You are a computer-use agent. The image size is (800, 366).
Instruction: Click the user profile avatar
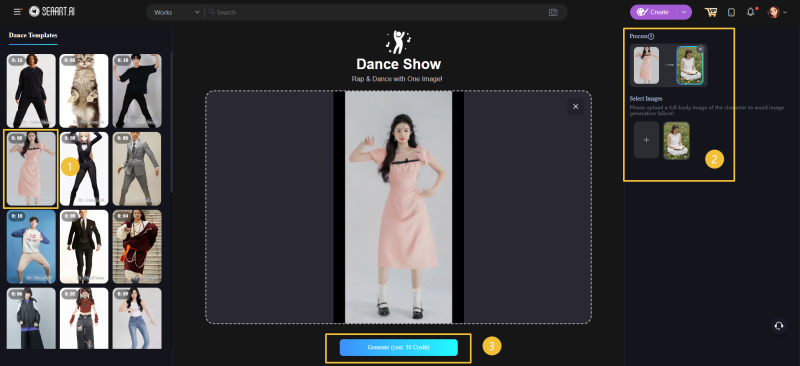tap(773, 12)
